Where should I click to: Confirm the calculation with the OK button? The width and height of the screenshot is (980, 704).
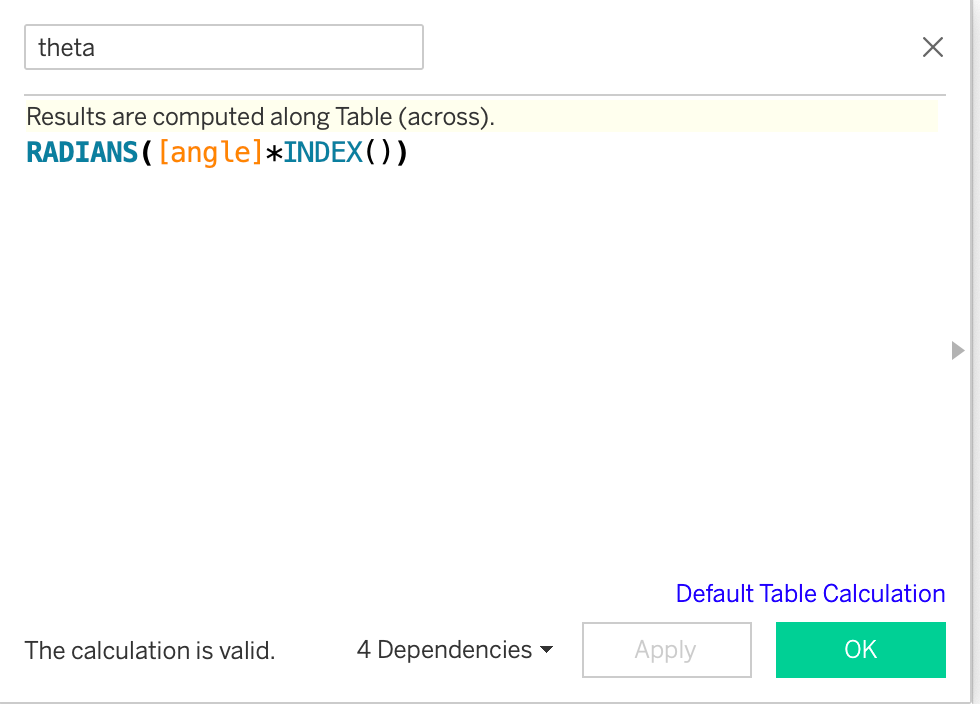(x=860, y=650)
